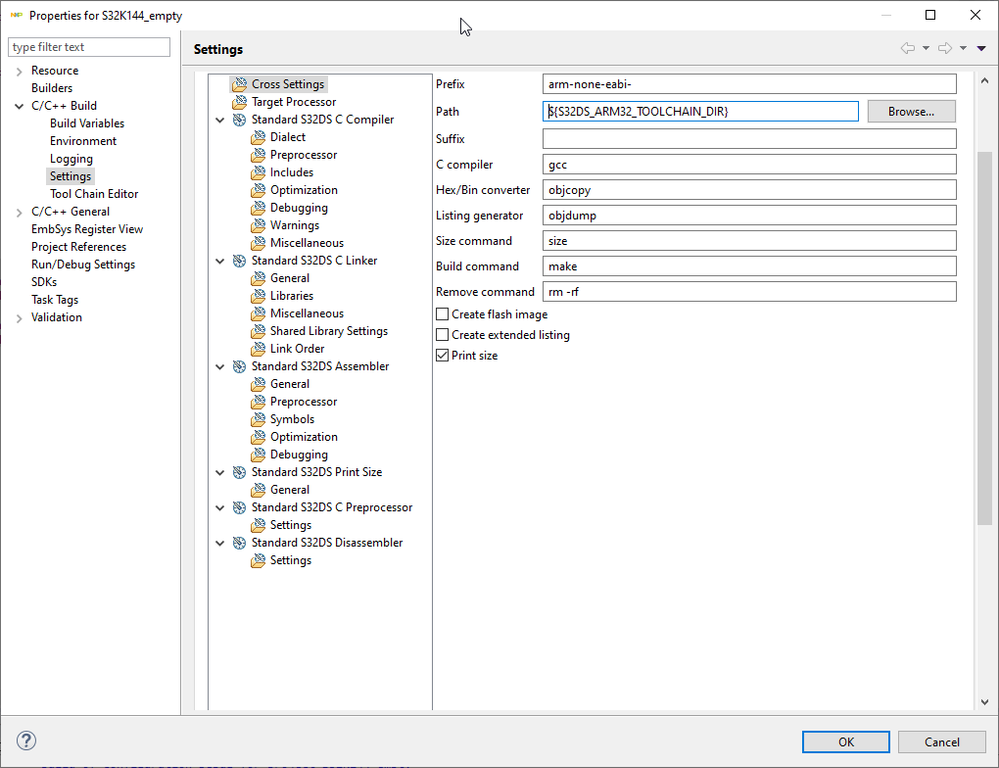Image resolution: width=999 pixels, height=768 pixels.
Task: Expand the Validation node
Action: (19, 318)
